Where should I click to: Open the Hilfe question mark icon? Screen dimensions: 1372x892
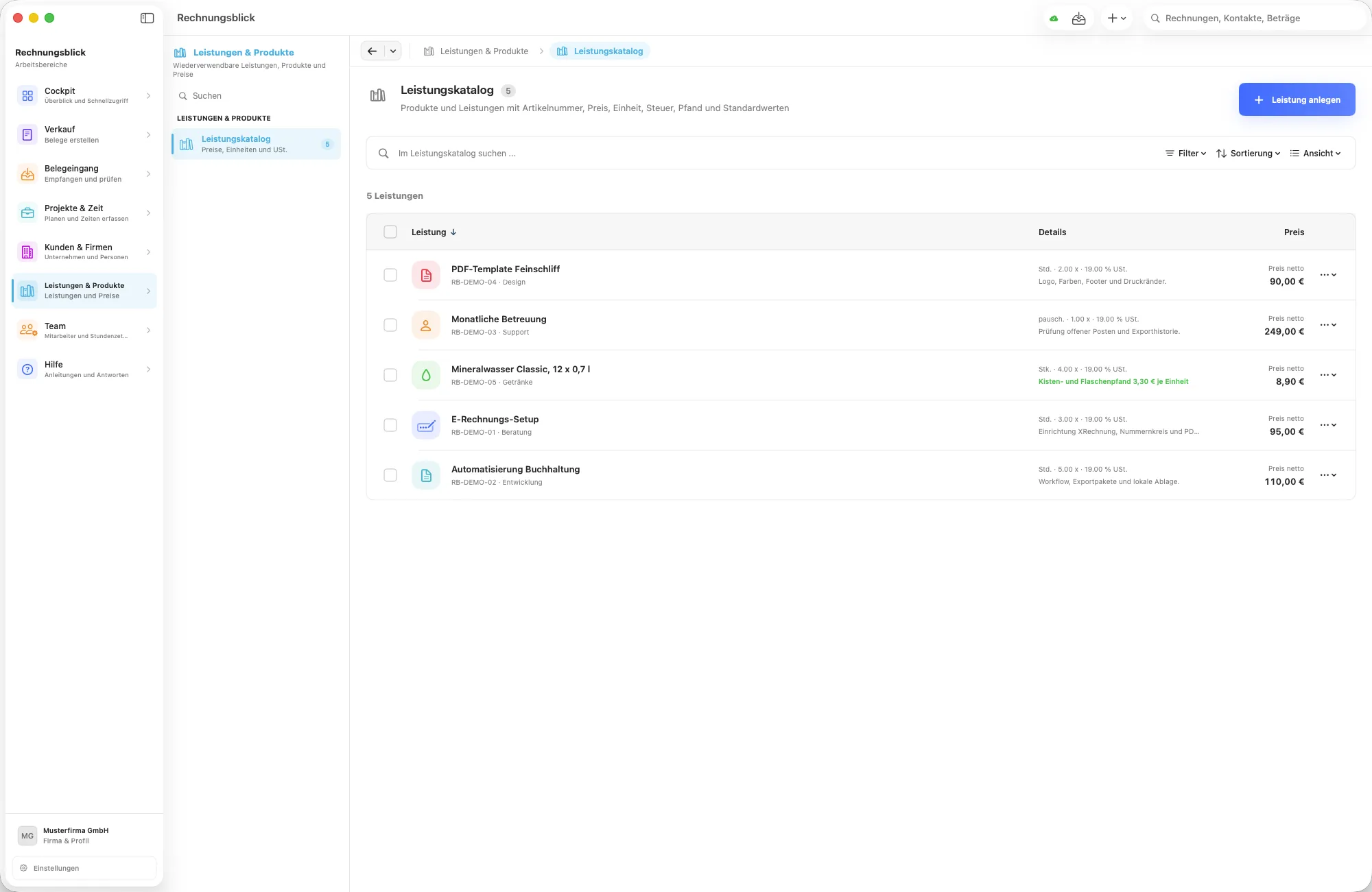click(x=27, y=370)
